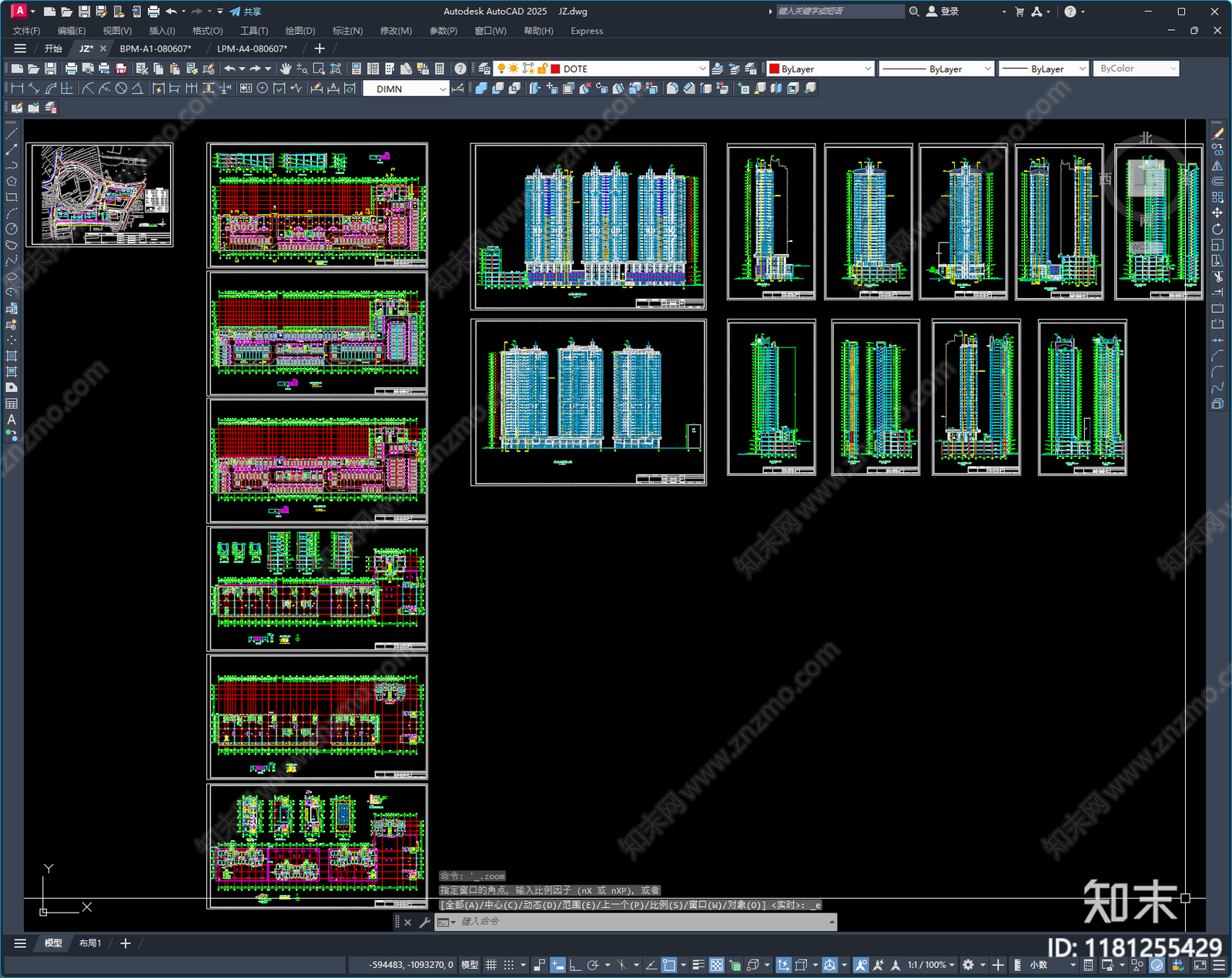Image resolution: width=1232 pixels, height=978 pixels.
Task: Click the search keyword input box
Action: (839, 12)
